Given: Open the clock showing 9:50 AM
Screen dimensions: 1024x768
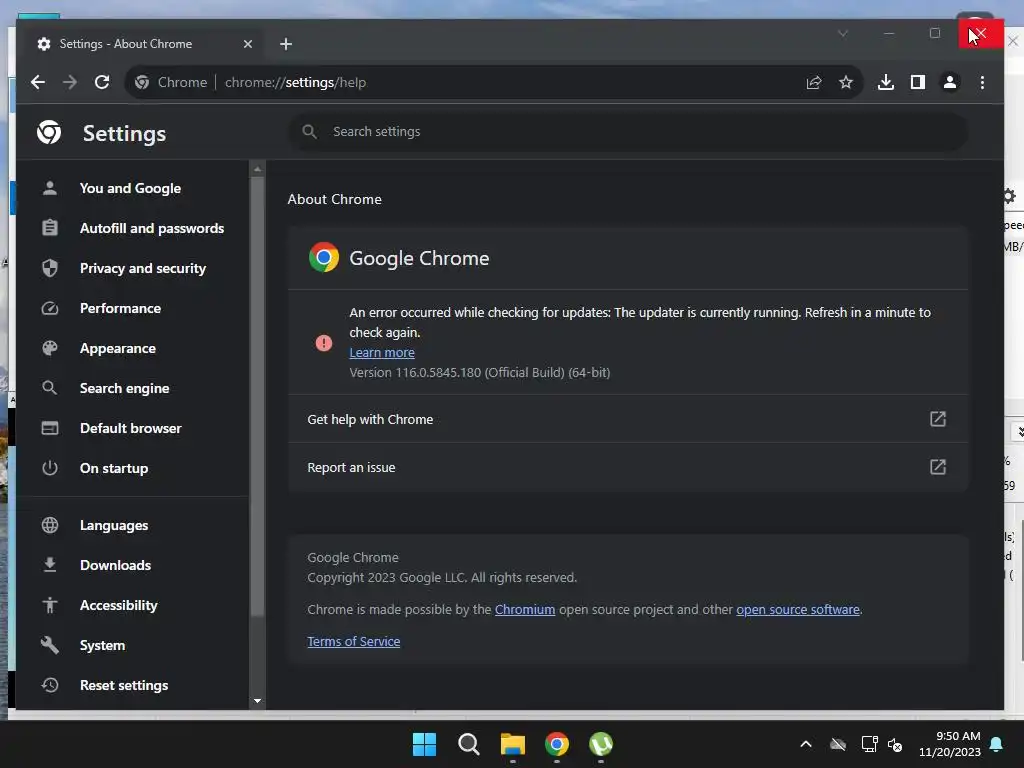Looking at the screenshot, I should [x=950, y=744].
